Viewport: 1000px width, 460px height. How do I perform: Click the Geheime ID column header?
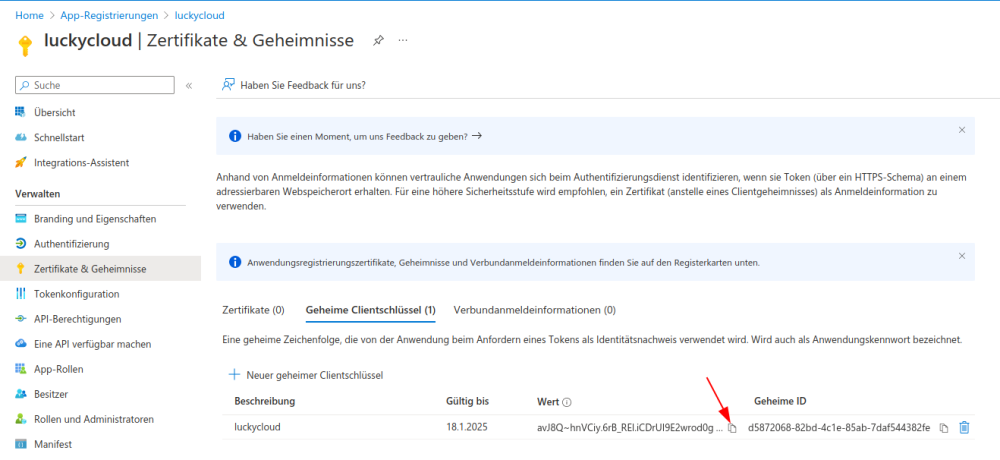pos(780,401)
